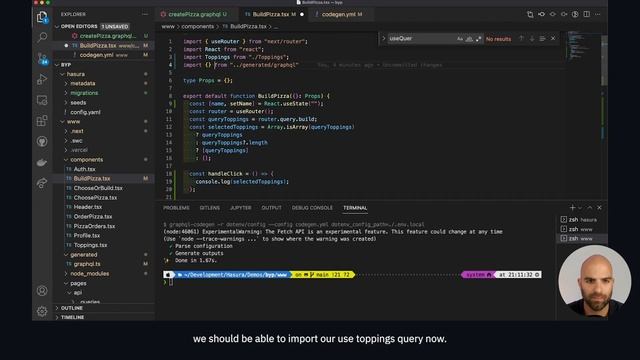Open Auth.tsx in file tree

[x=84, y=169]
